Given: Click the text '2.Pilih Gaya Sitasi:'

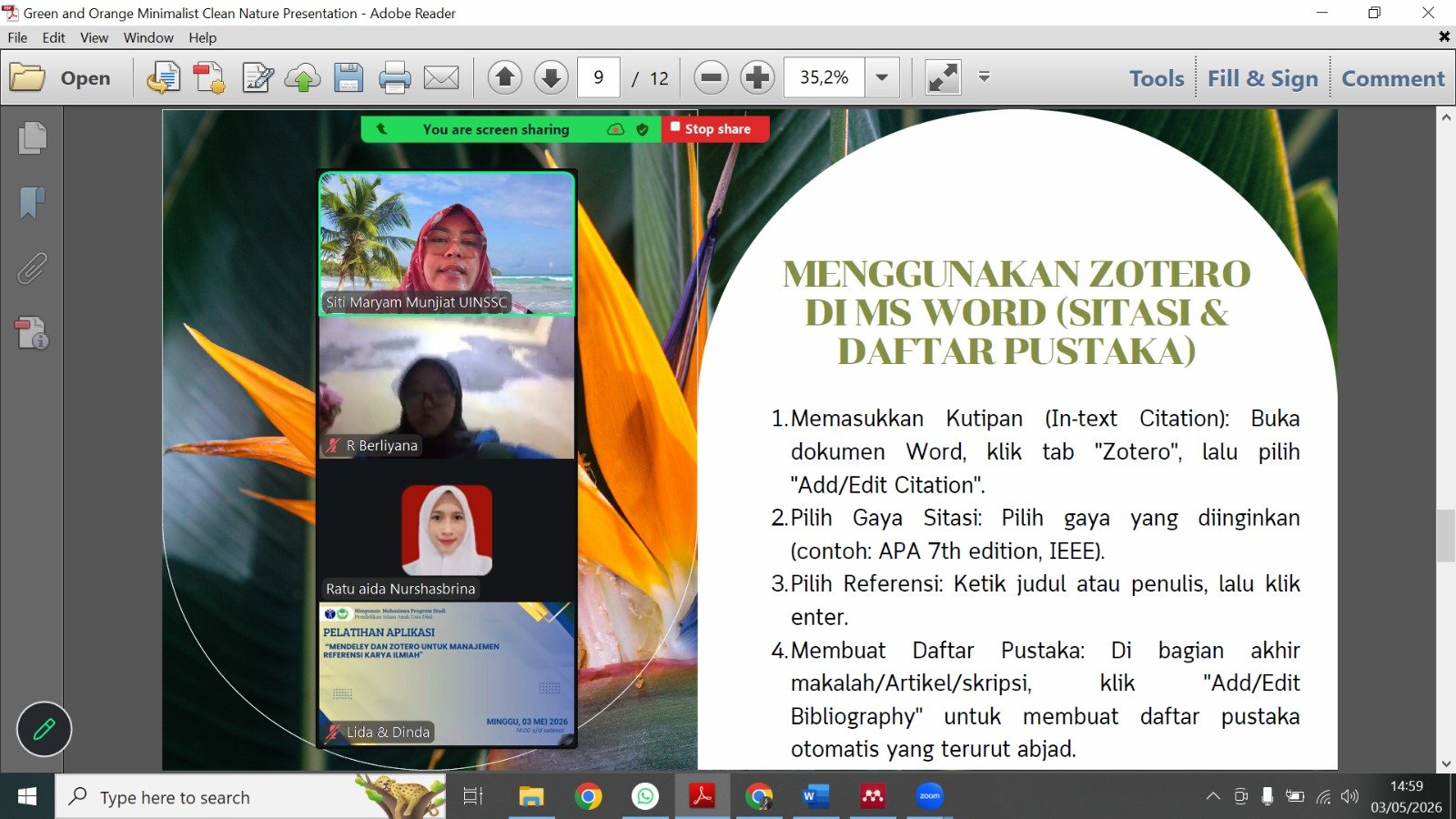Looking at the screenshot, I should tap(876, 518).
